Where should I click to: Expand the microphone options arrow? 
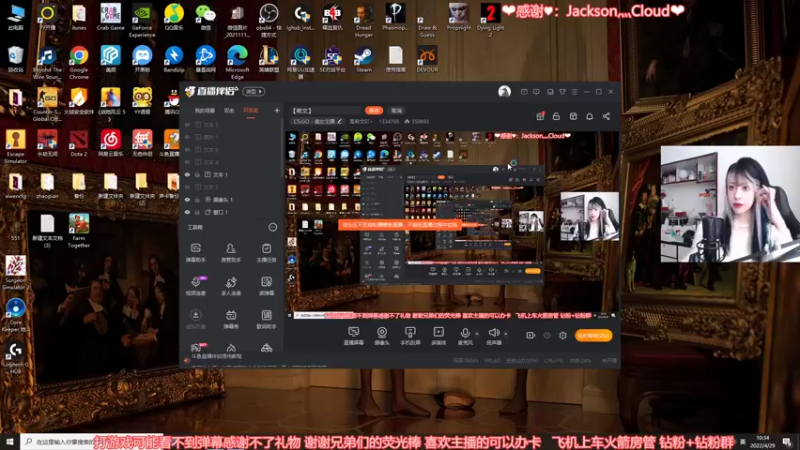click(477, 334)
